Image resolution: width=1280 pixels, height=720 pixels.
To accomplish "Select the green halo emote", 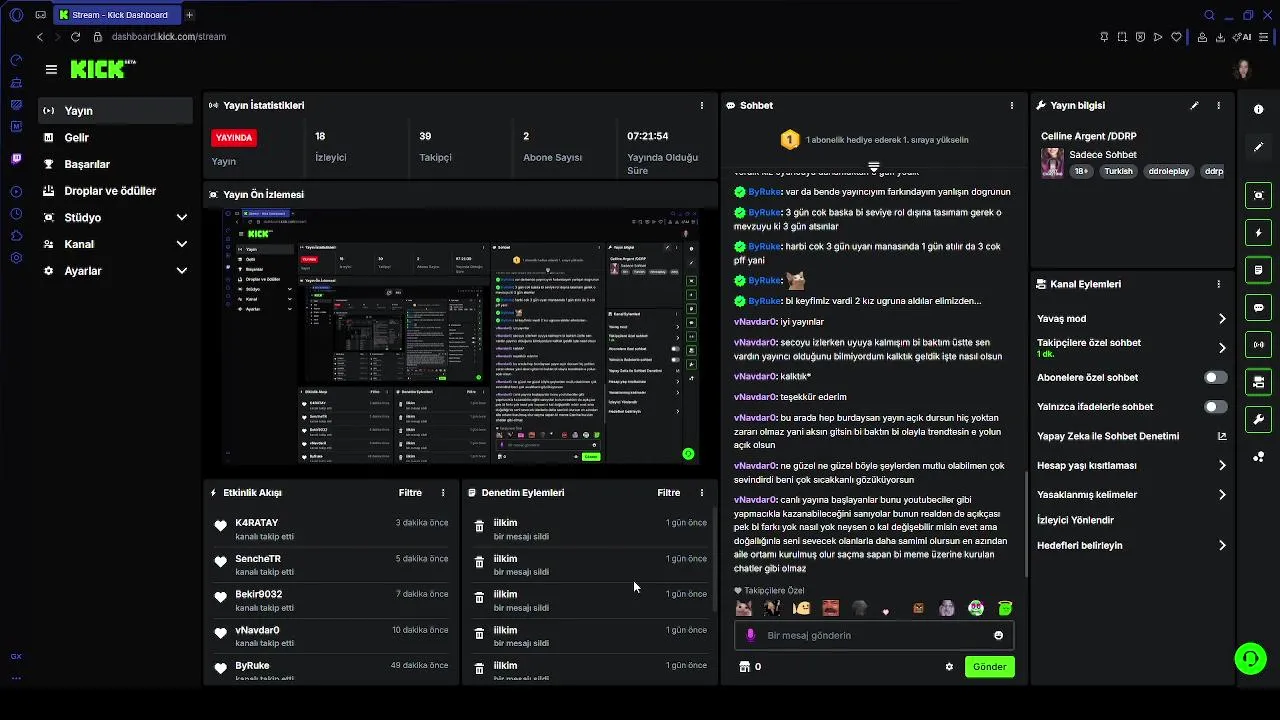I will pos(1005,608).
